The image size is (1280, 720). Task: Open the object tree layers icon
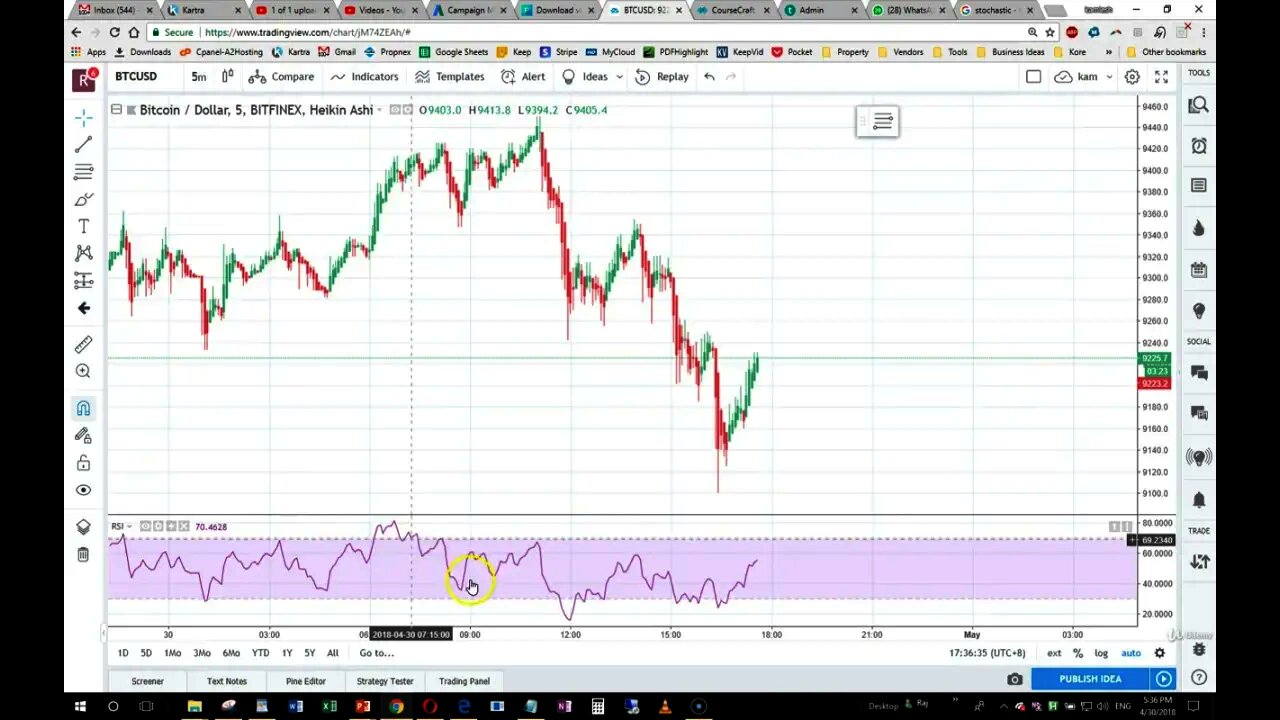pos(83,527)
